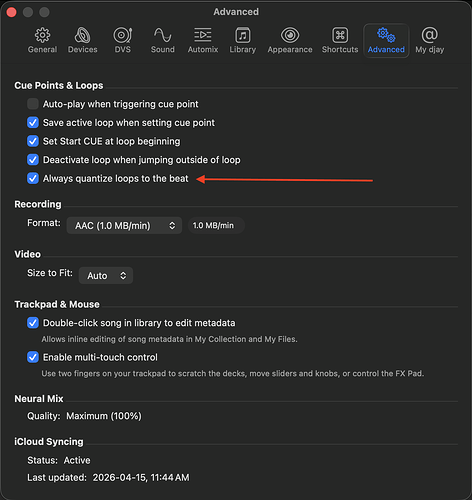Disable Enable multi-touch control checkbox
The width and height of the screenshot is (472, 500).
pos(33,357)
